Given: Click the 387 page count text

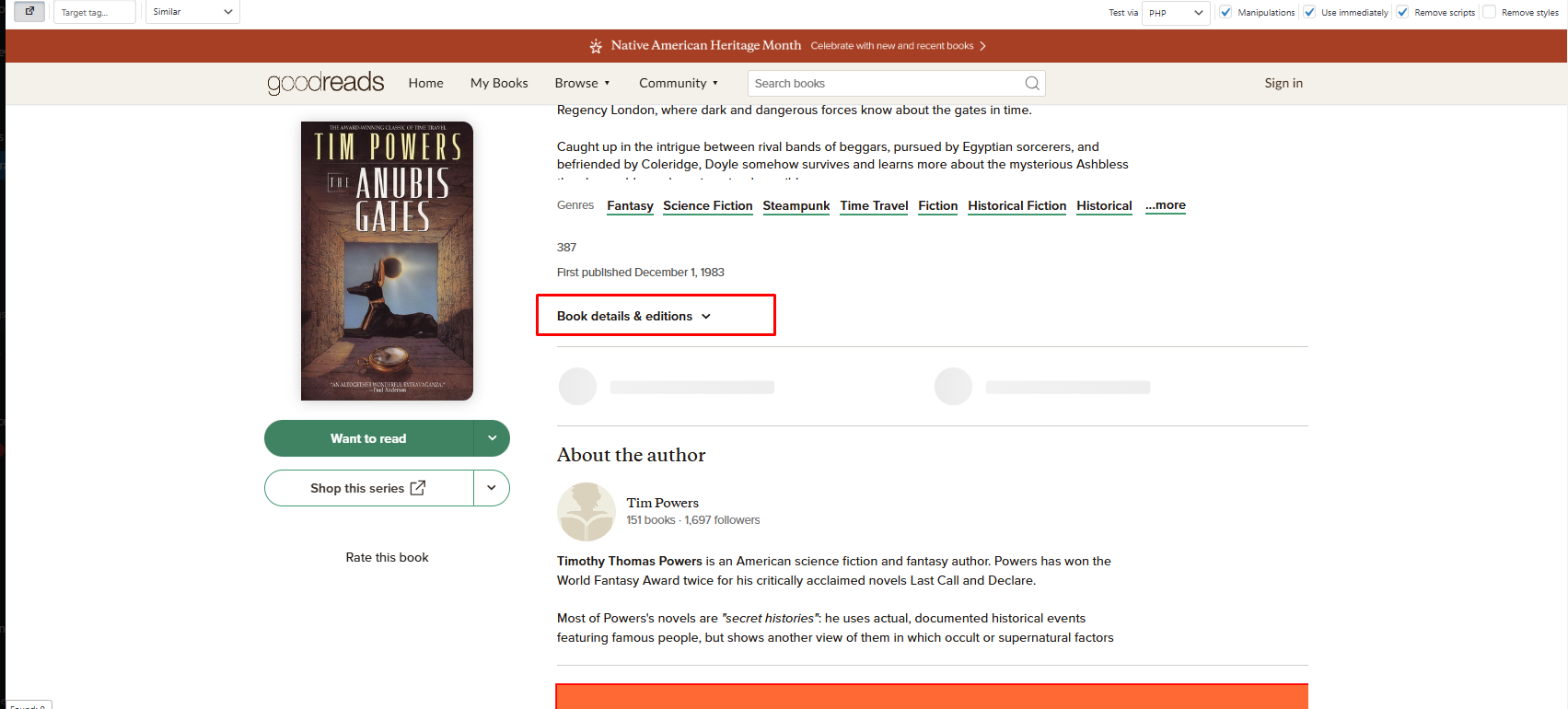Looking at the screenshot, I should 567,248.
